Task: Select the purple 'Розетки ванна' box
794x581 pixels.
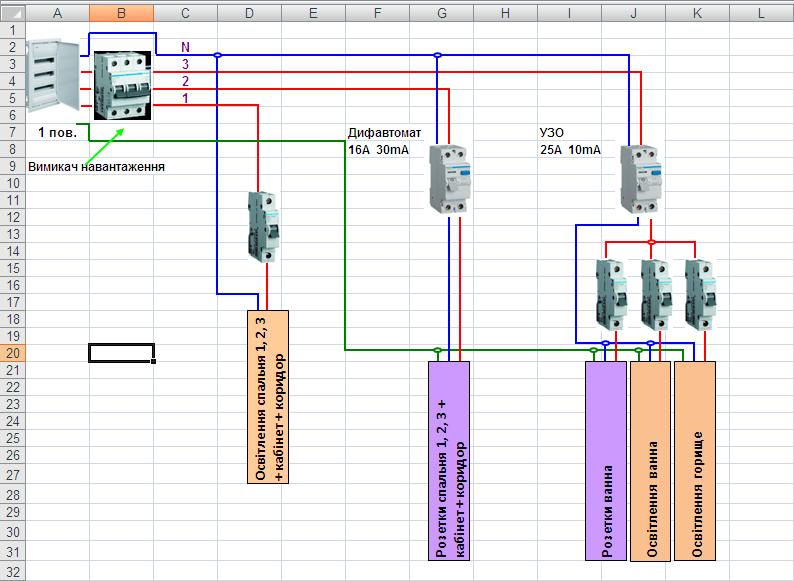Action: 606,460
